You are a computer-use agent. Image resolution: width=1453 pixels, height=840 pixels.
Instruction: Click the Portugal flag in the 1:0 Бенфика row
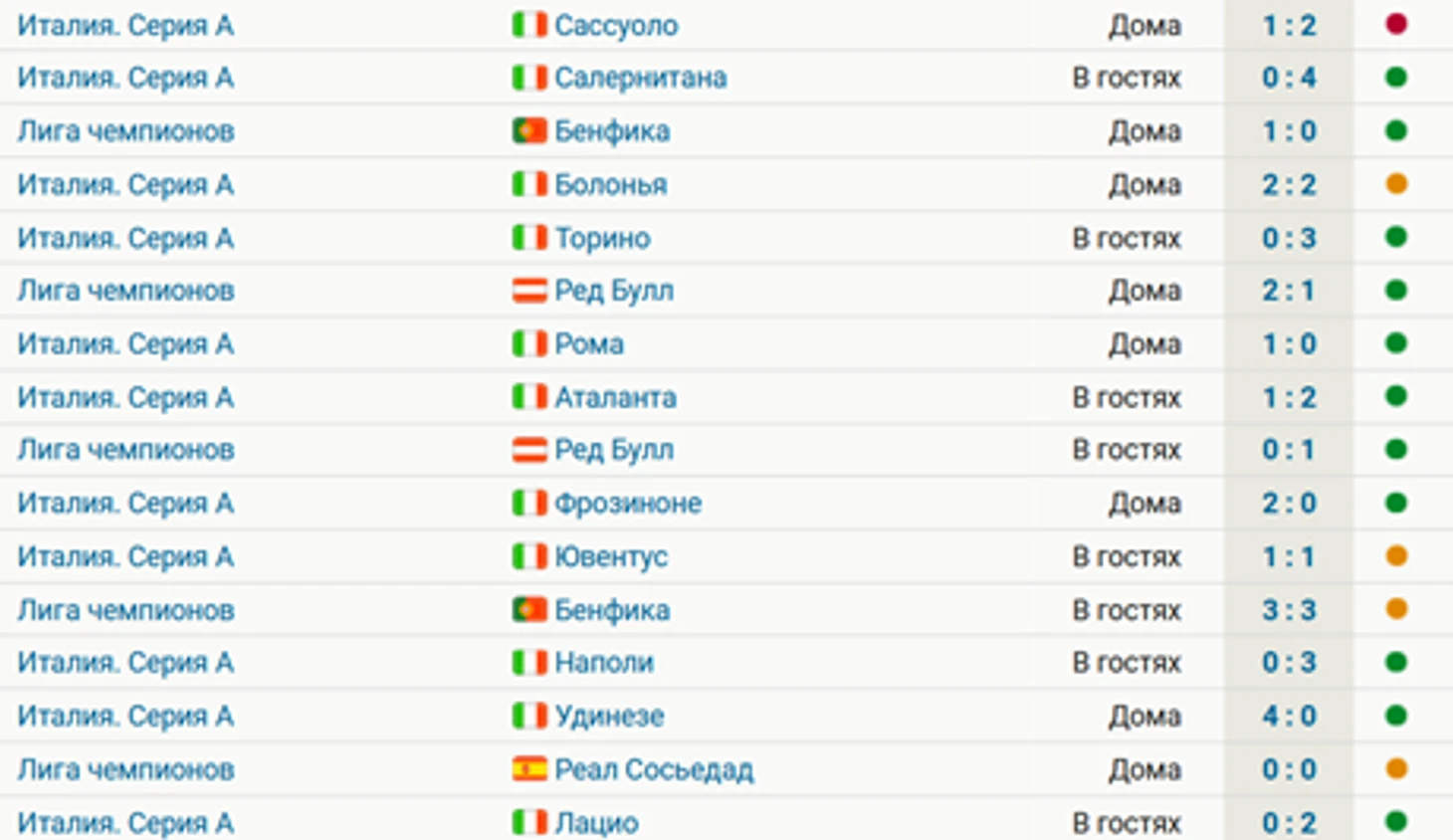pyautogui.click(x=529, y=131)
